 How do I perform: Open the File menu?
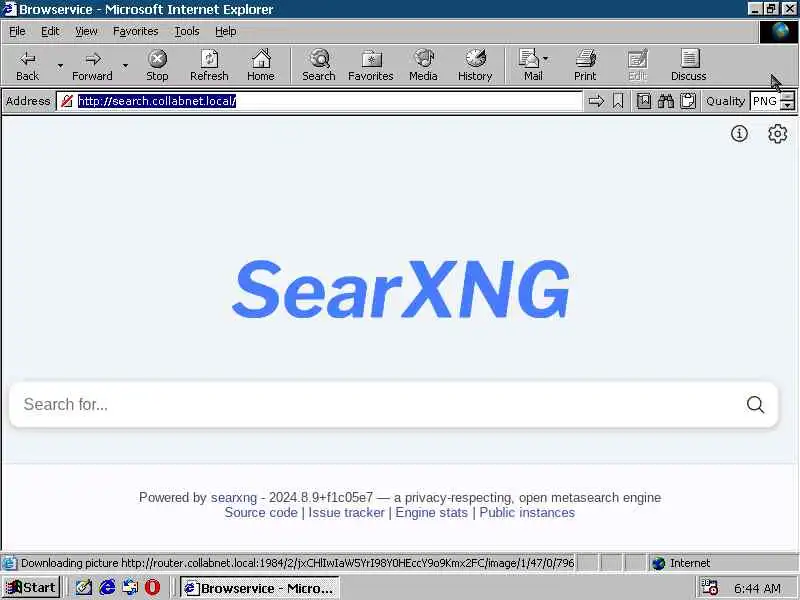pyautogui.click(x=17, y=32)
